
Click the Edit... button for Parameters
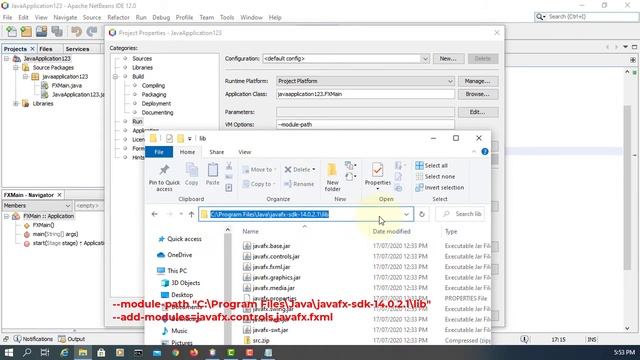478,112
